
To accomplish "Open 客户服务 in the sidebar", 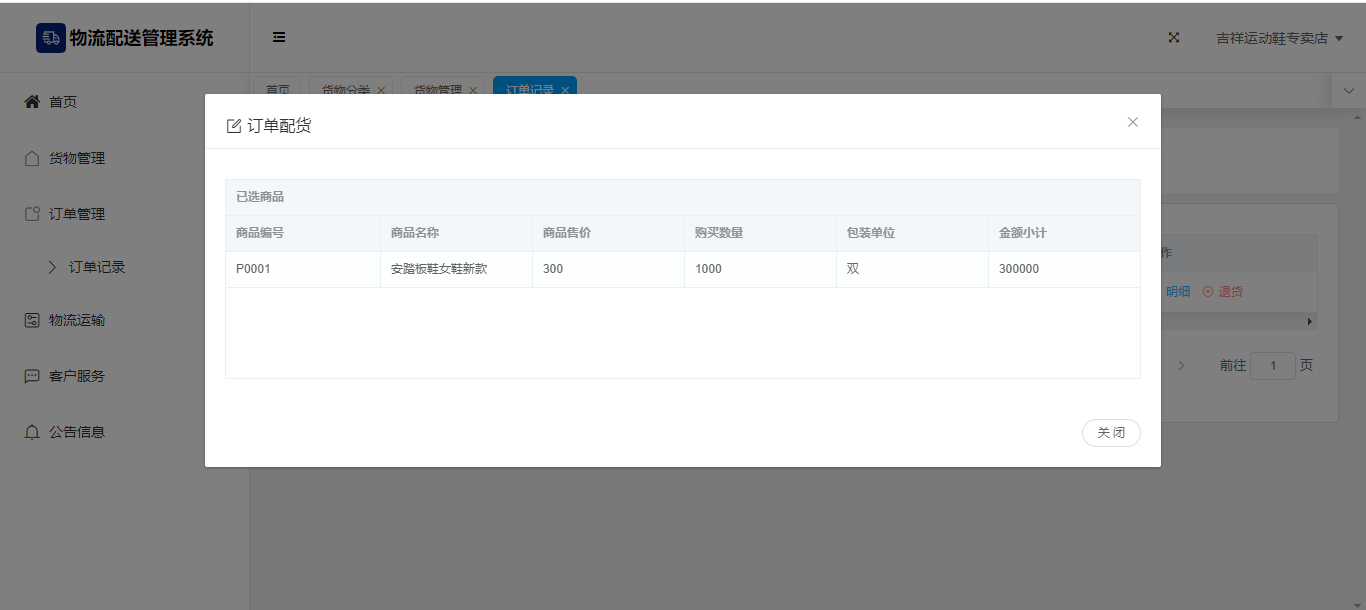I will pos(76,376).
